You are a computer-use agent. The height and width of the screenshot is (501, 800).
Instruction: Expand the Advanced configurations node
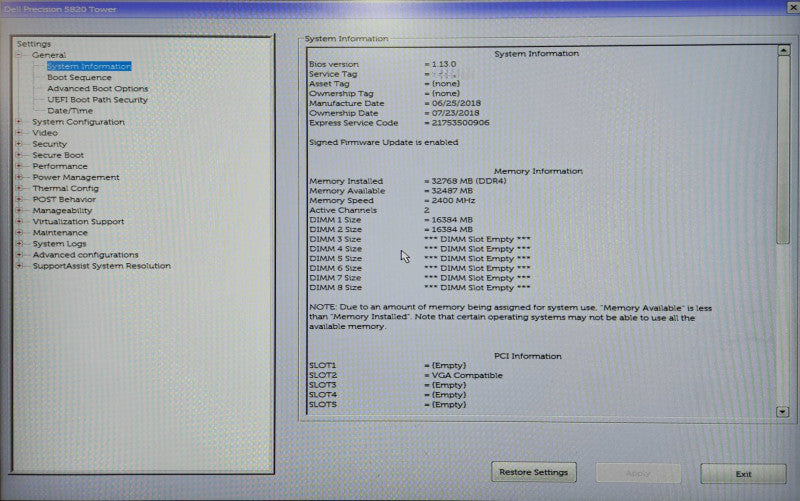(x=19, y=255)
